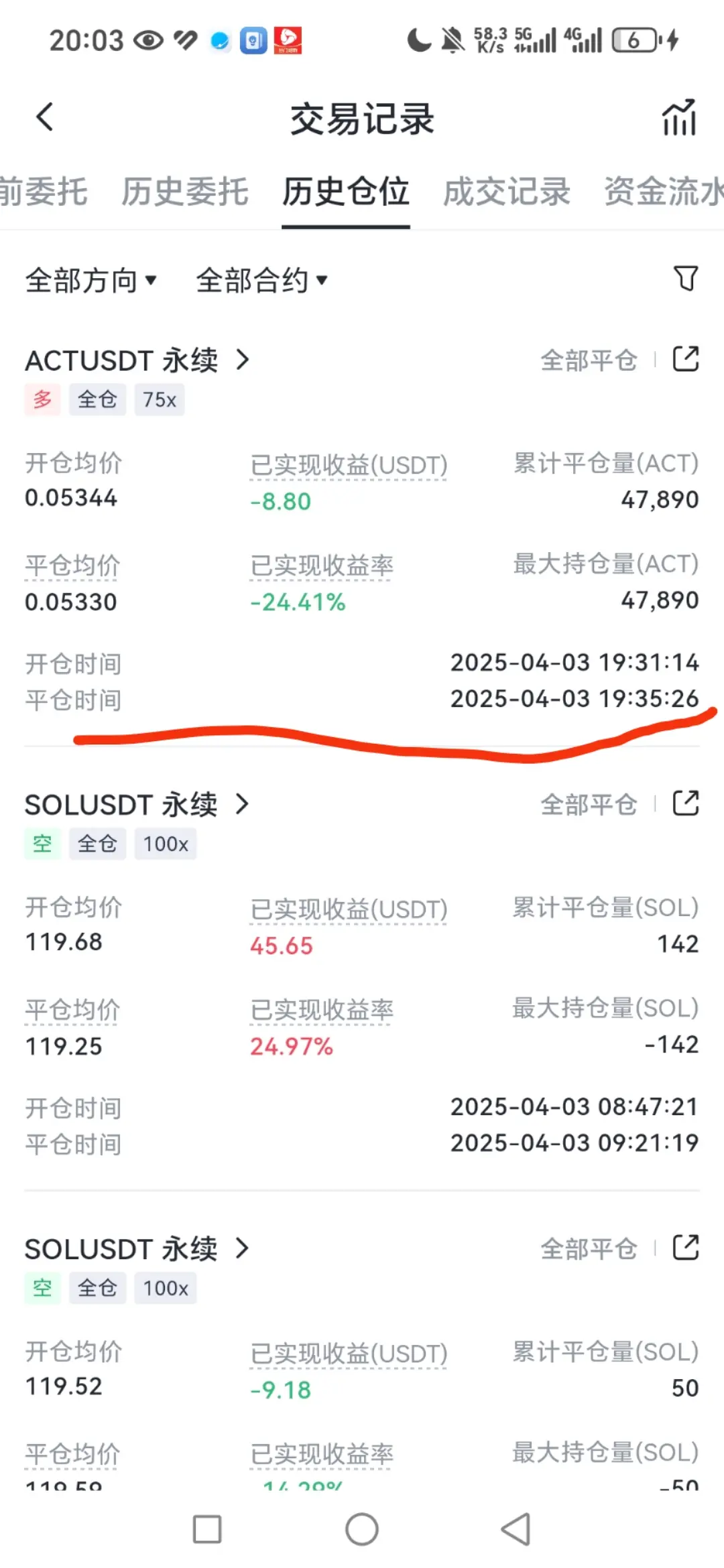Screen dimensions: 724x1568
Task: Open the chart statistics icon
Action: click(680, 117)
